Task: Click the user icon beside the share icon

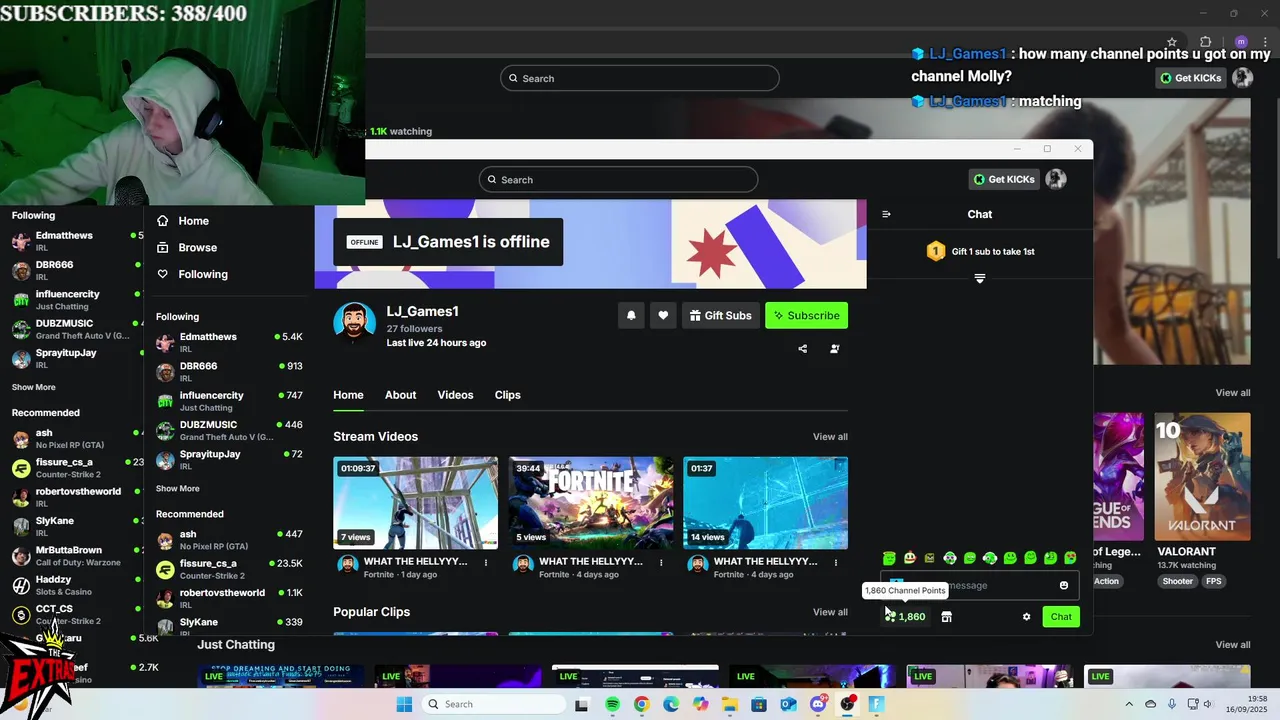Action: point(835,349)
